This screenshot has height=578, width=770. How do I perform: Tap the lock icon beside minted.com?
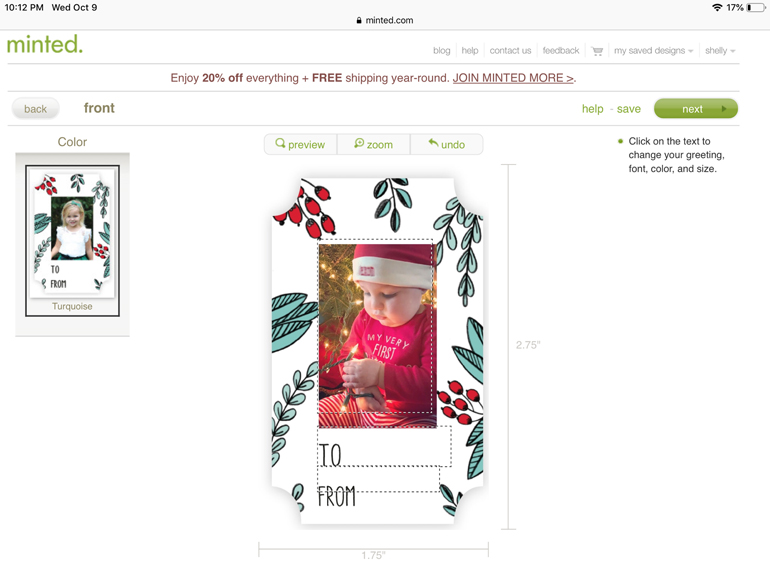pyautogui.click(x=359, y=20)
